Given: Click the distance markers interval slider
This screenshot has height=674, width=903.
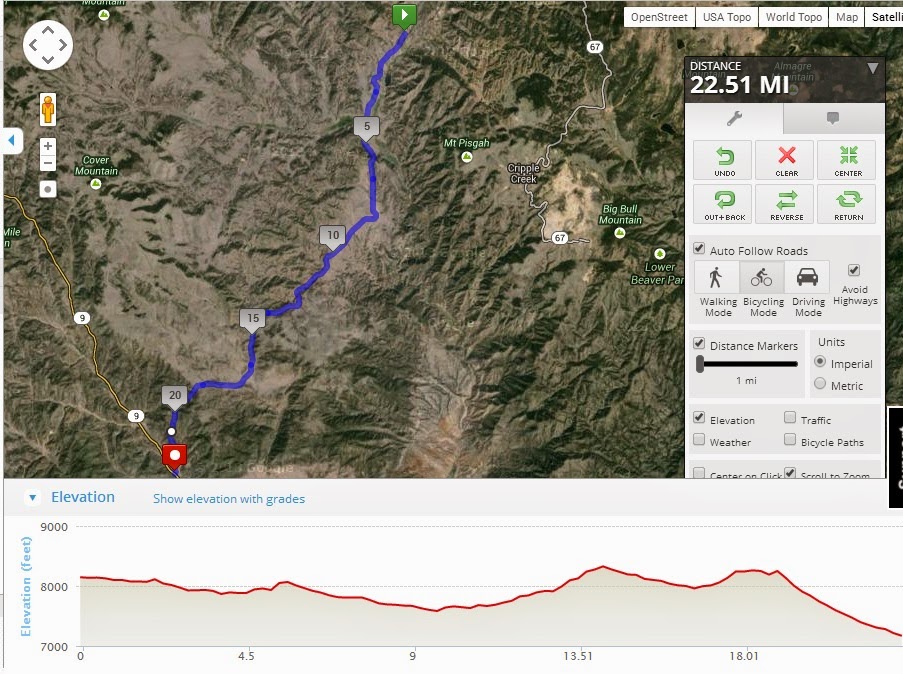Looking at the screenshot, I should [700, 365].
